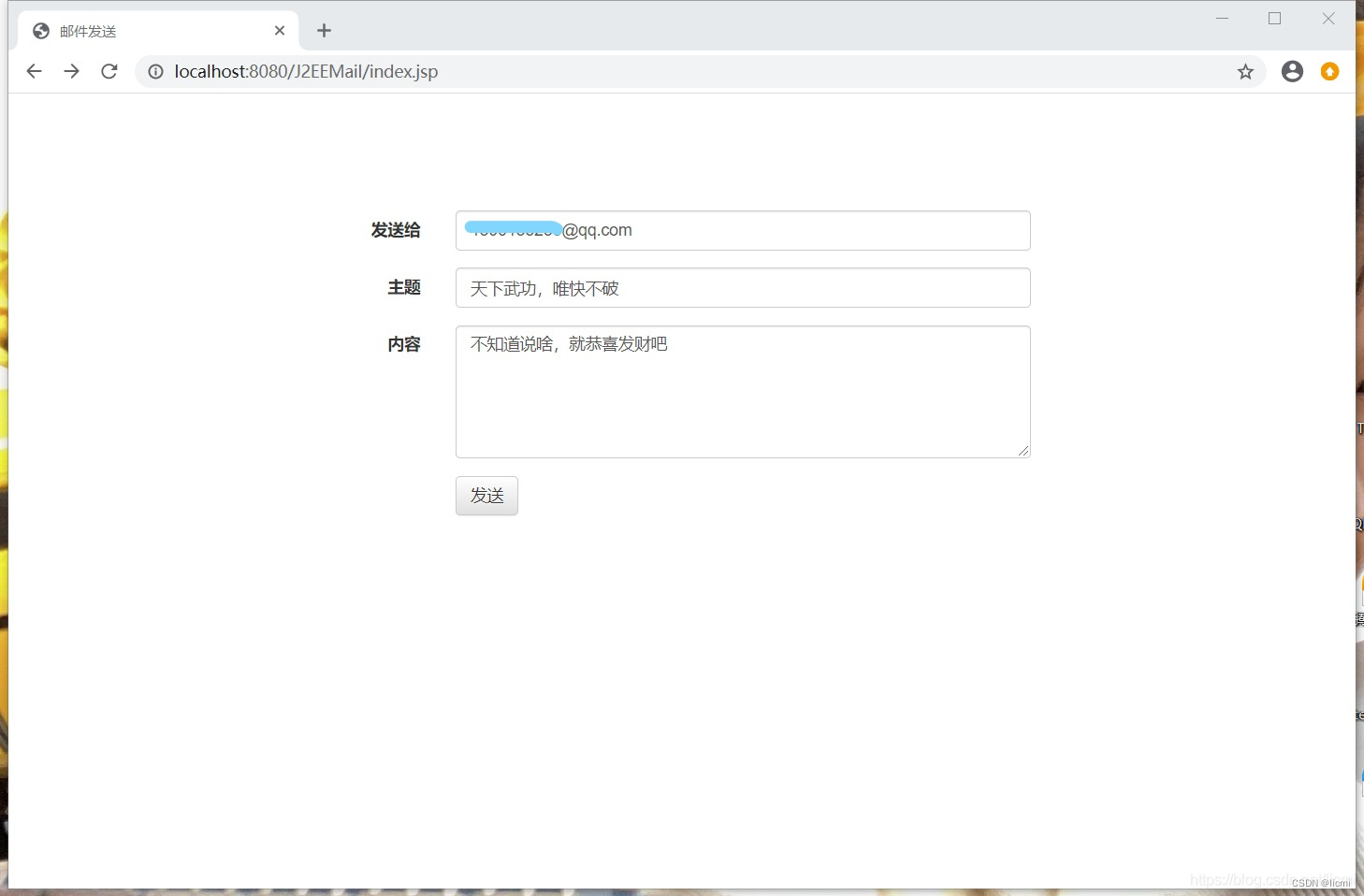The width and height of the screenshot is (1364, 896).
Task: Reload the current page
Action: pyautogui.click(x=109, y=71)
